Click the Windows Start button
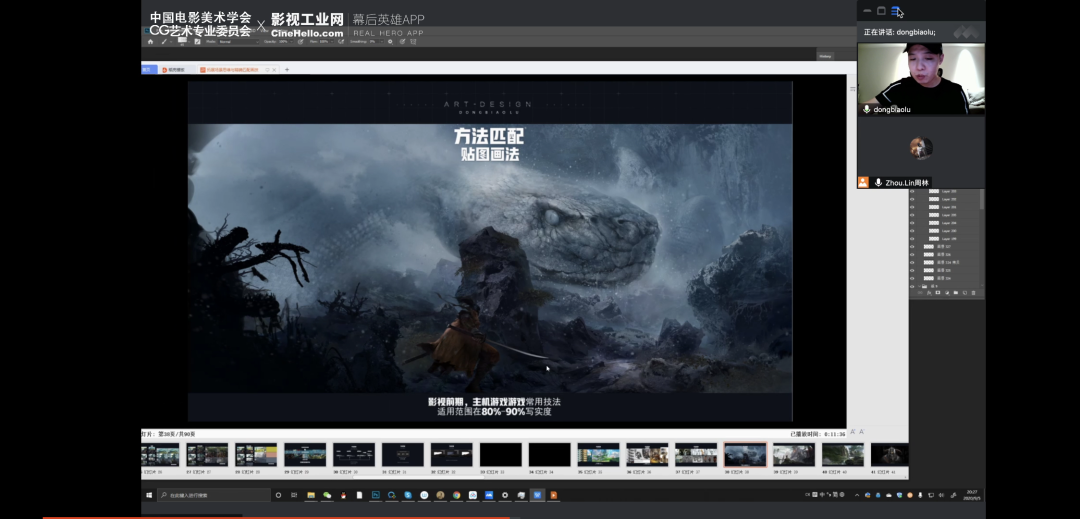 pos(149,495)
